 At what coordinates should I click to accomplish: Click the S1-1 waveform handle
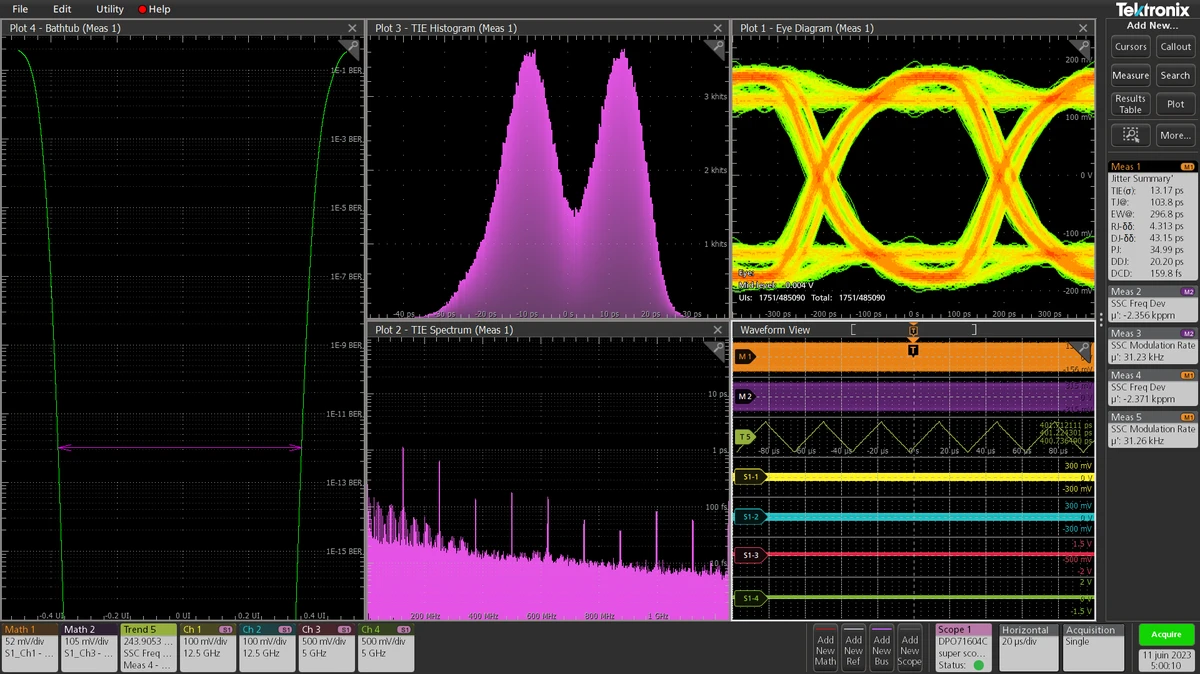[750, 477]
